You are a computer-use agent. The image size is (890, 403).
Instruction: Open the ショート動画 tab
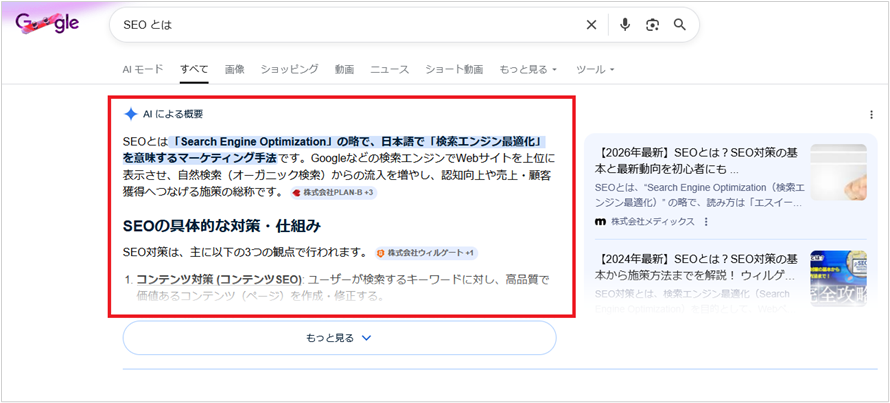pos(454,69)
